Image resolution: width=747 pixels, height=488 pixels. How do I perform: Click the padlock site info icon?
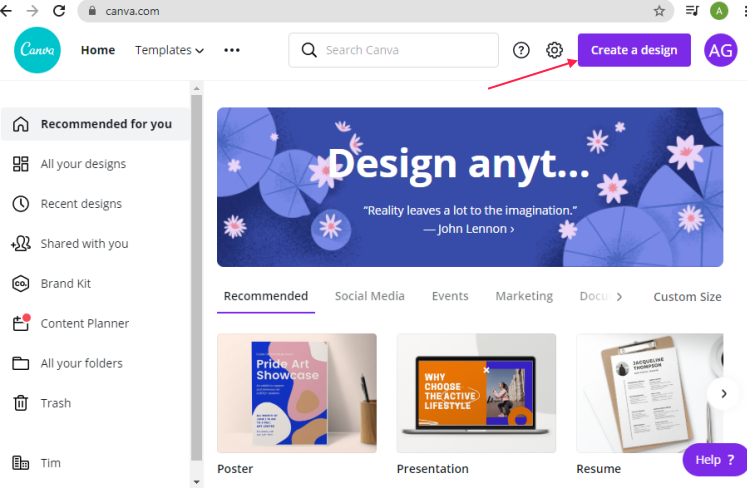pyautogui.click(x=92, y=10)
